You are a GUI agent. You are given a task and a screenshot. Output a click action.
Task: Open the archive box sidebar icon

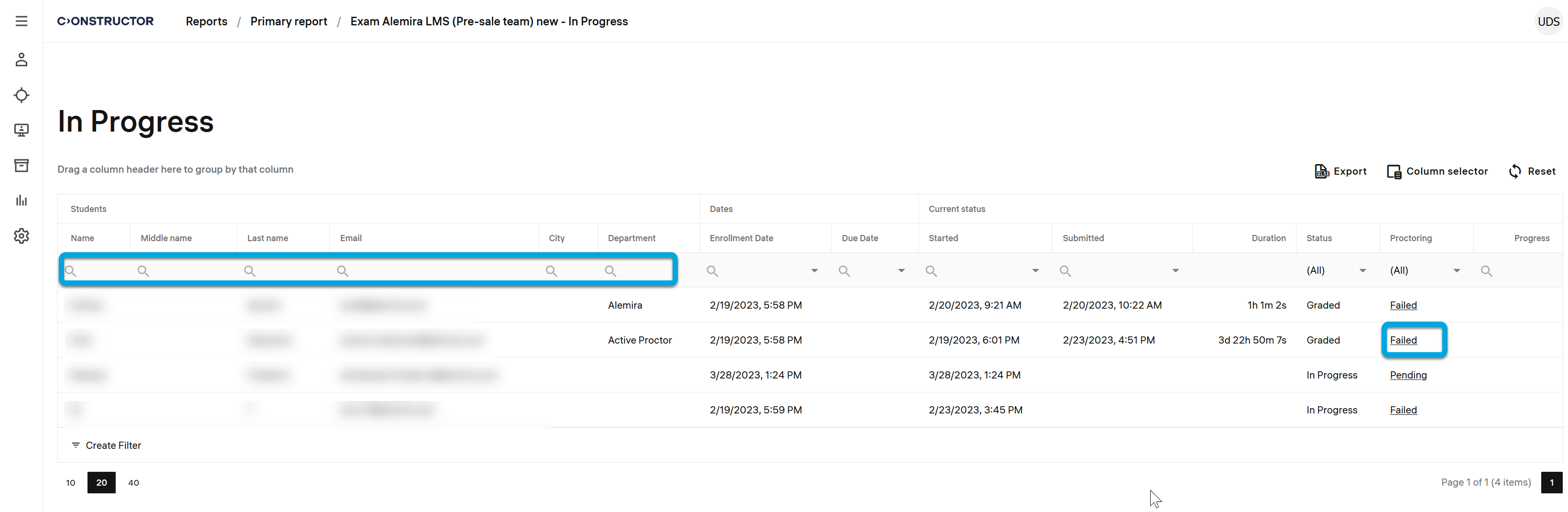coord(22,165)
